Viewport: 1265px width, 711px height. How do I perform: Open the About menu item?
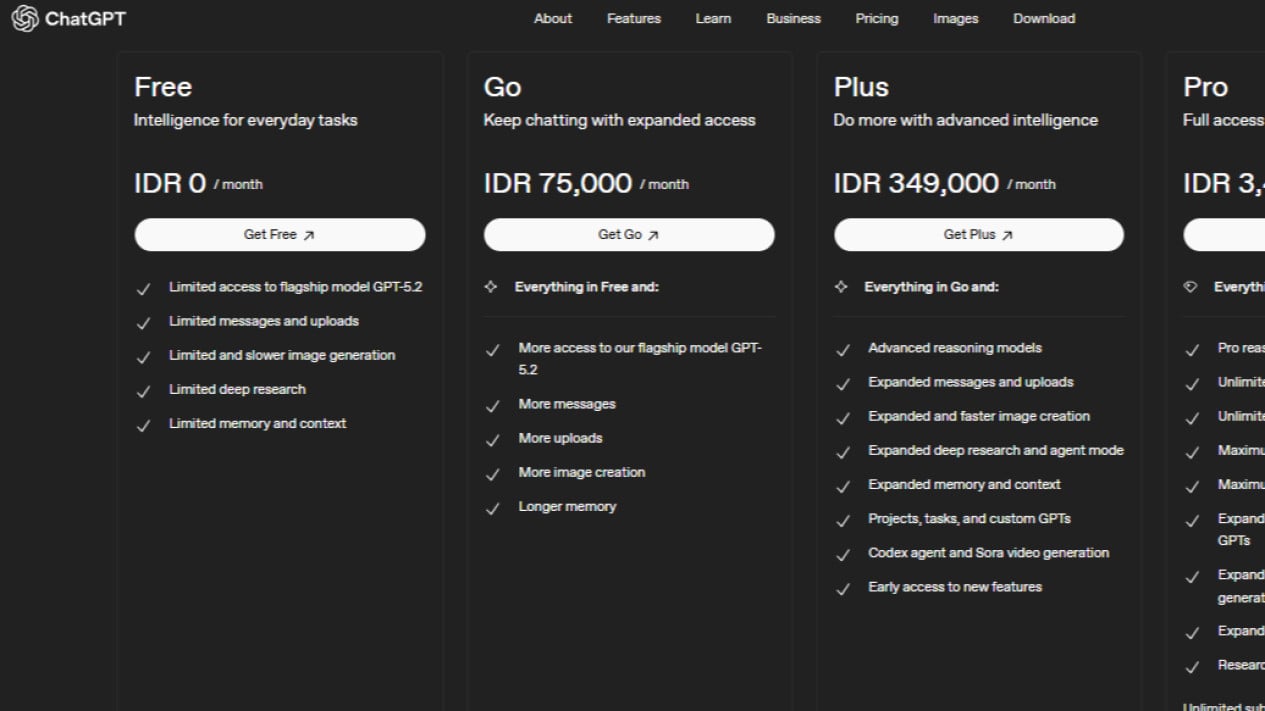pyautogui.click(x=553, y=18)
